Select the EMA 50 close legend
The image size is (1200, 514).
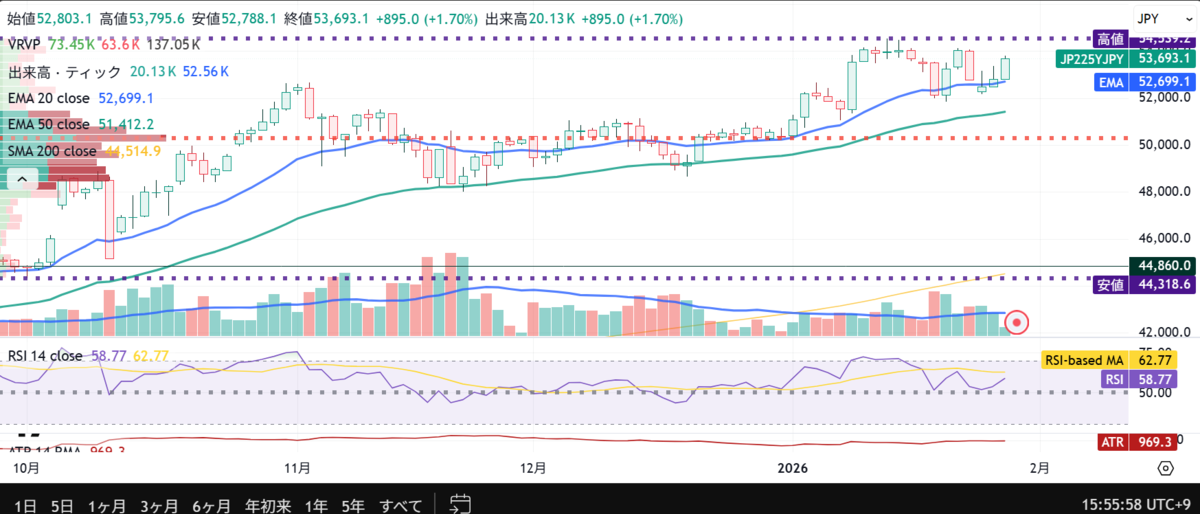coord(49,124)
